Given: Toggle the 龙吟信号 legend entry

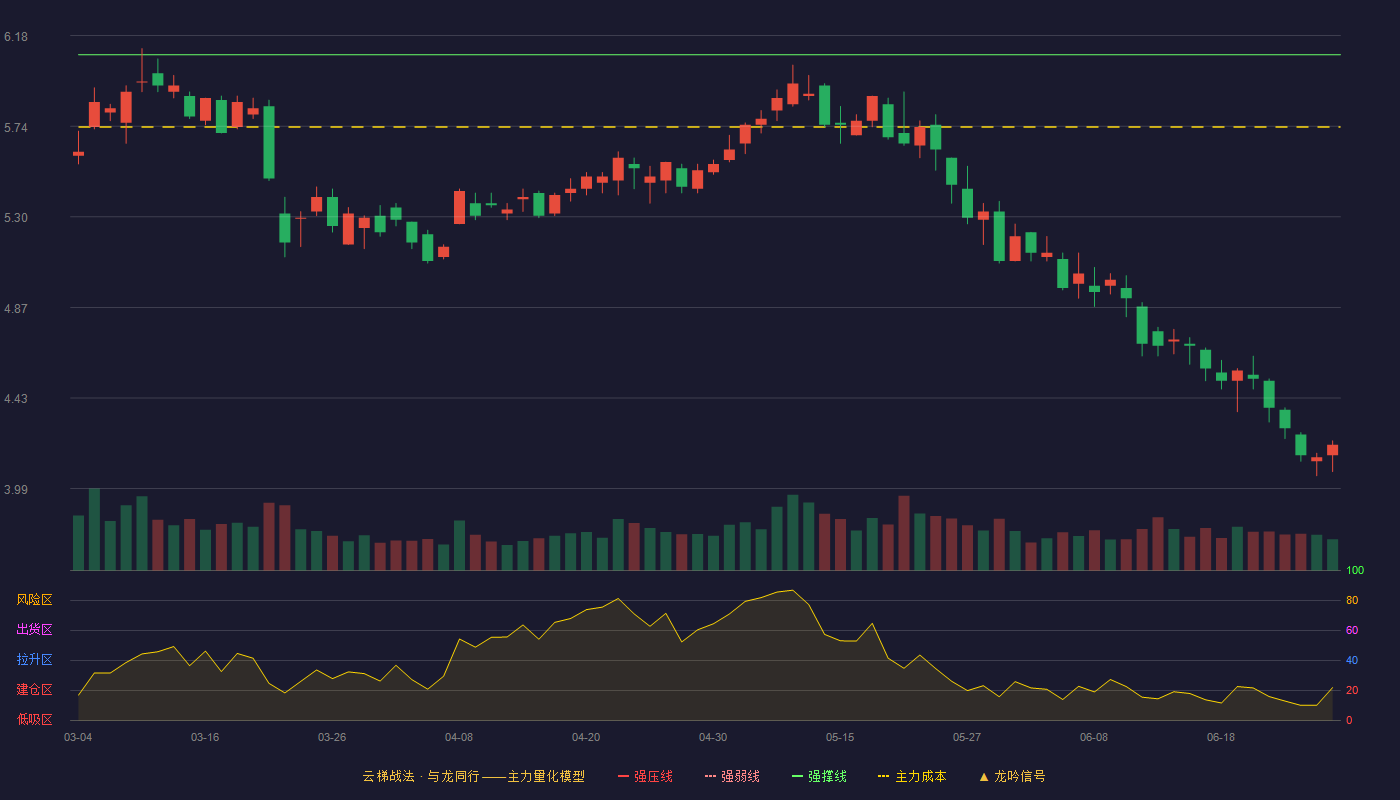Looking at the screenshot, I should click(1011, 776).
